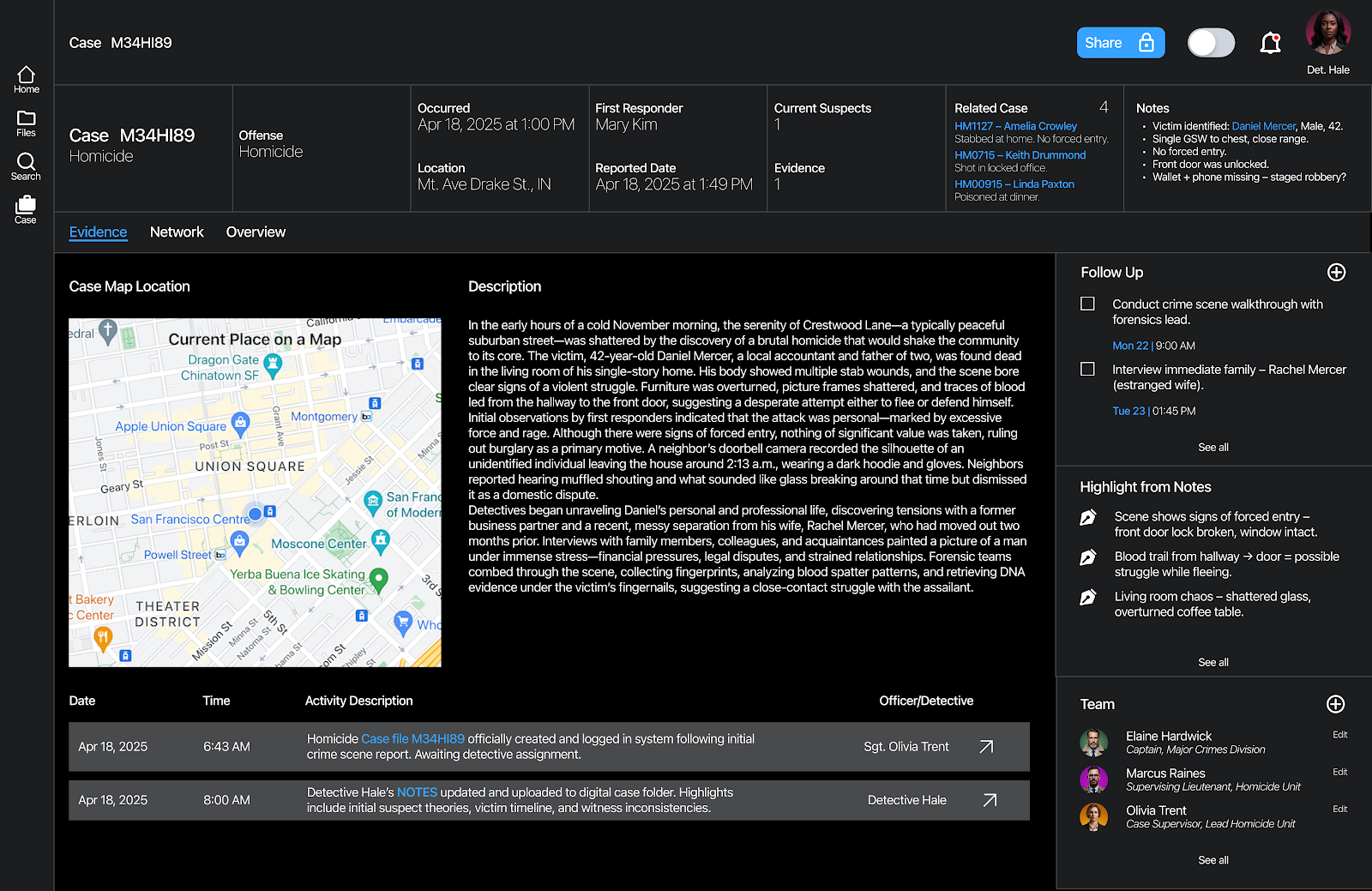1372x891 pixels.
Task: See all Follow Up items
Action: click(x=1213, y=447)
